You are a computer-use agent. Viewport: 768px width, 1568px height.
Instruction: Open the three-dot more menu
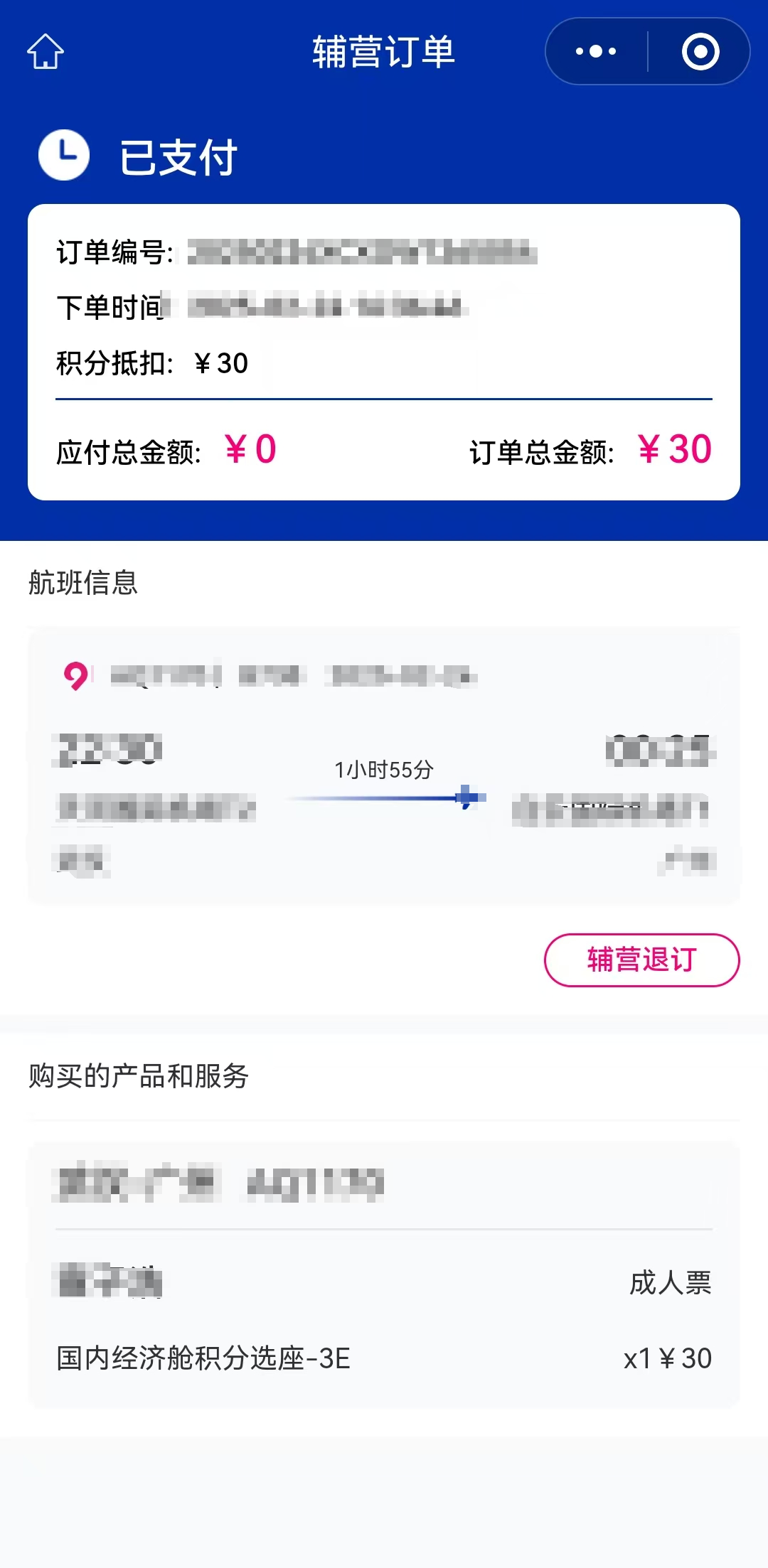pos(596,51)
